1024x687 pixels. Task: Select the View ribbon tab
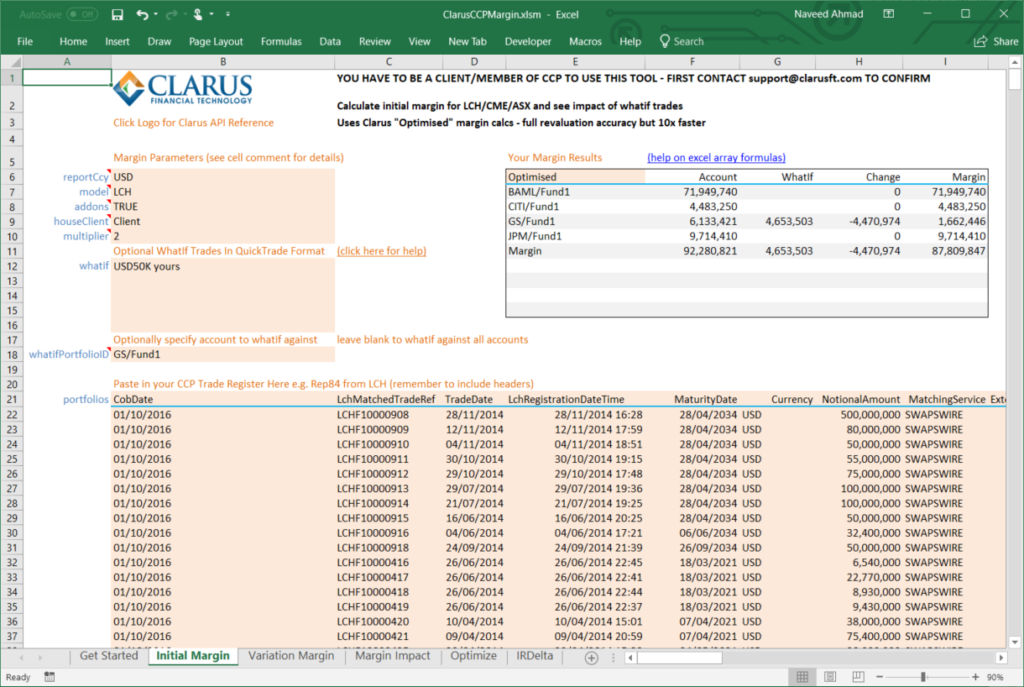click(419, 41)
